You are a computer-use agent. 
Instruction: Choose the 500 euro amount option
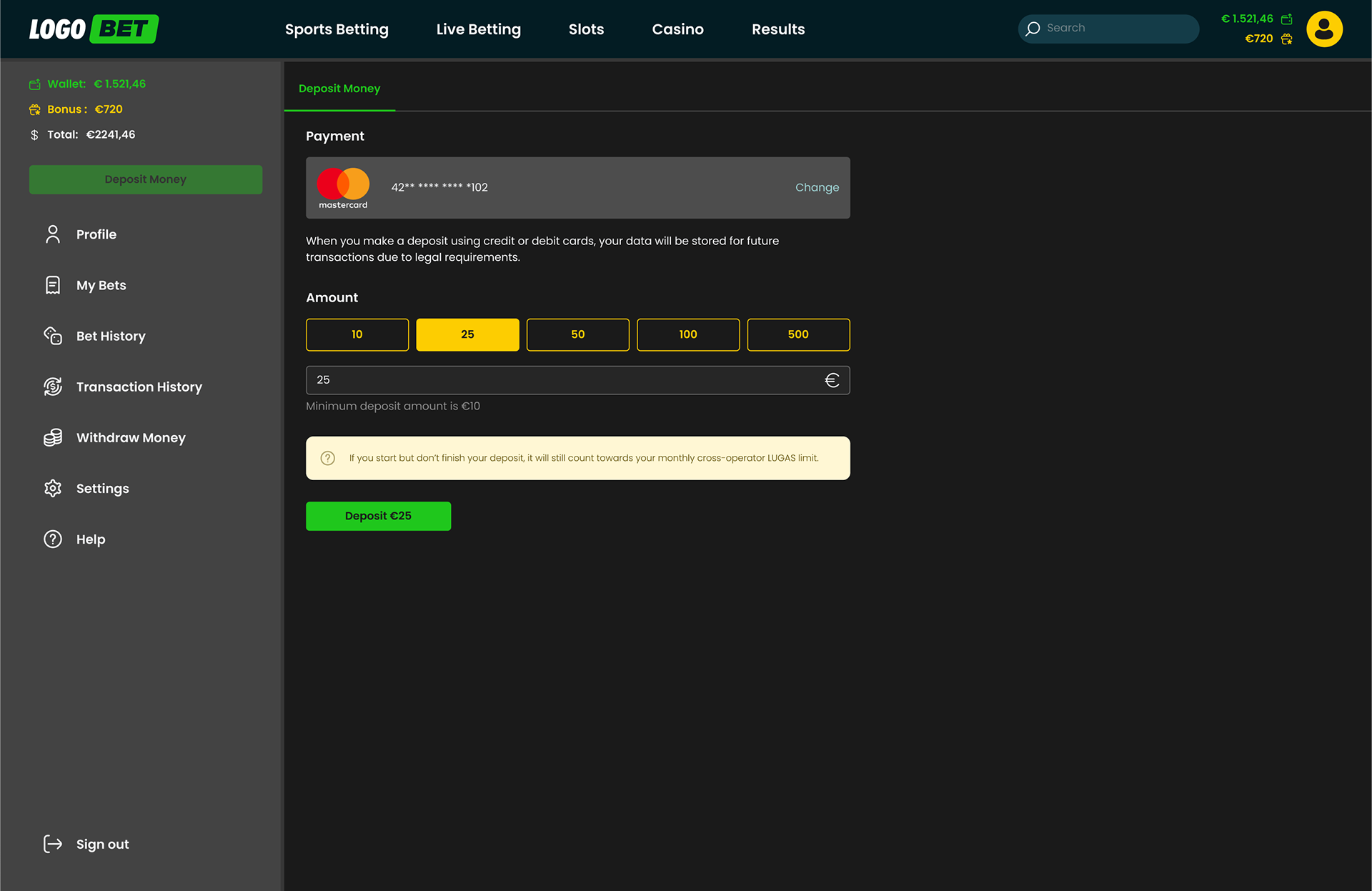coord(798,334)
